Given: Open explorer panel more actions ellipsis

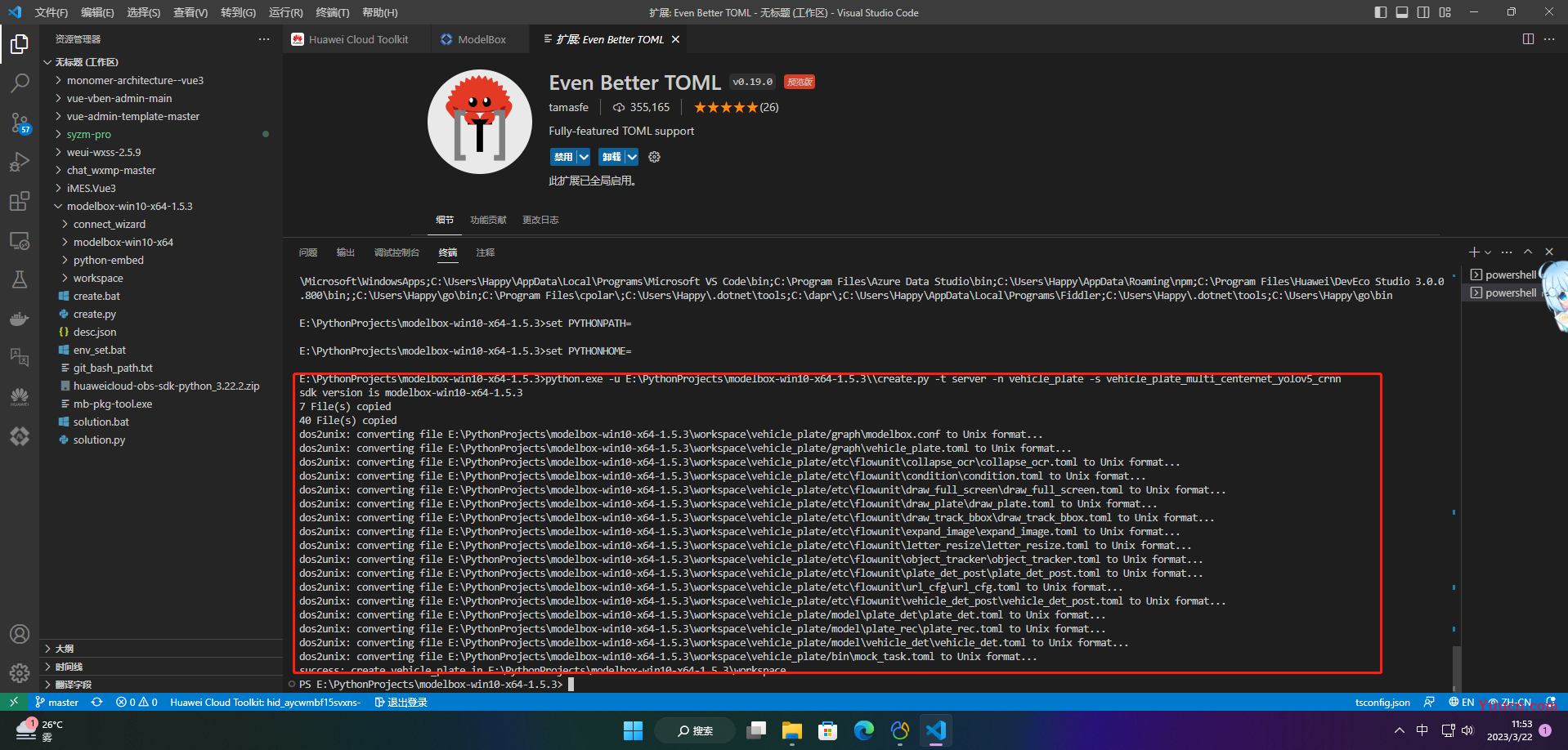Looking at the screenshot, I should pyautogui.click(x=263, y=39).
